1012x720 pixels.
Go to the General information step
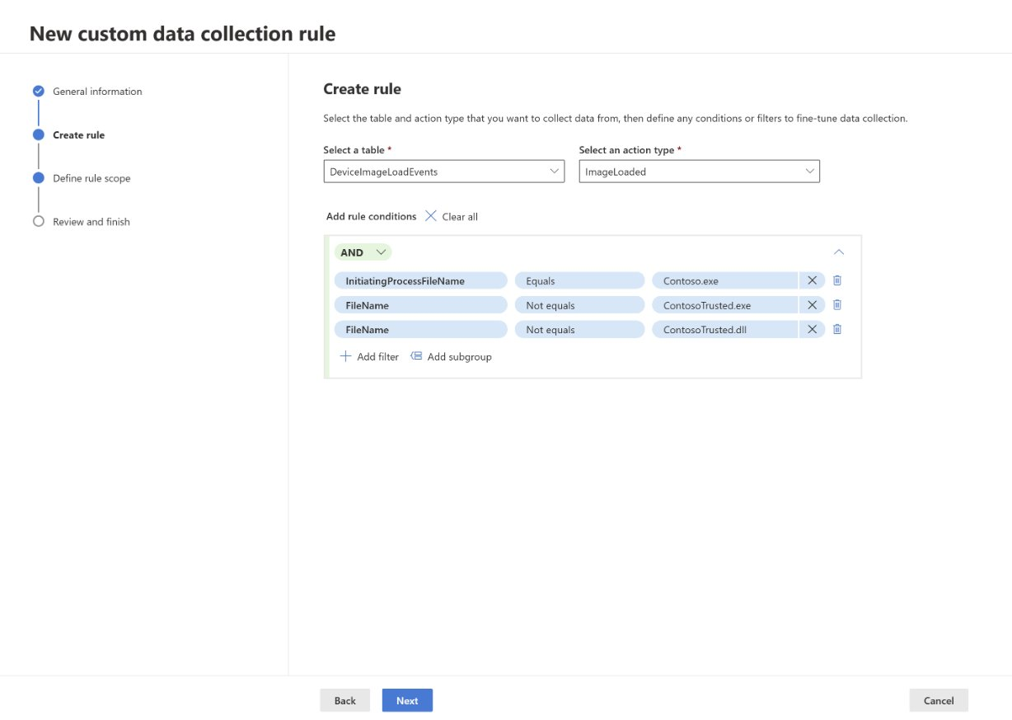pyautogui.click(x=97, y=91)
